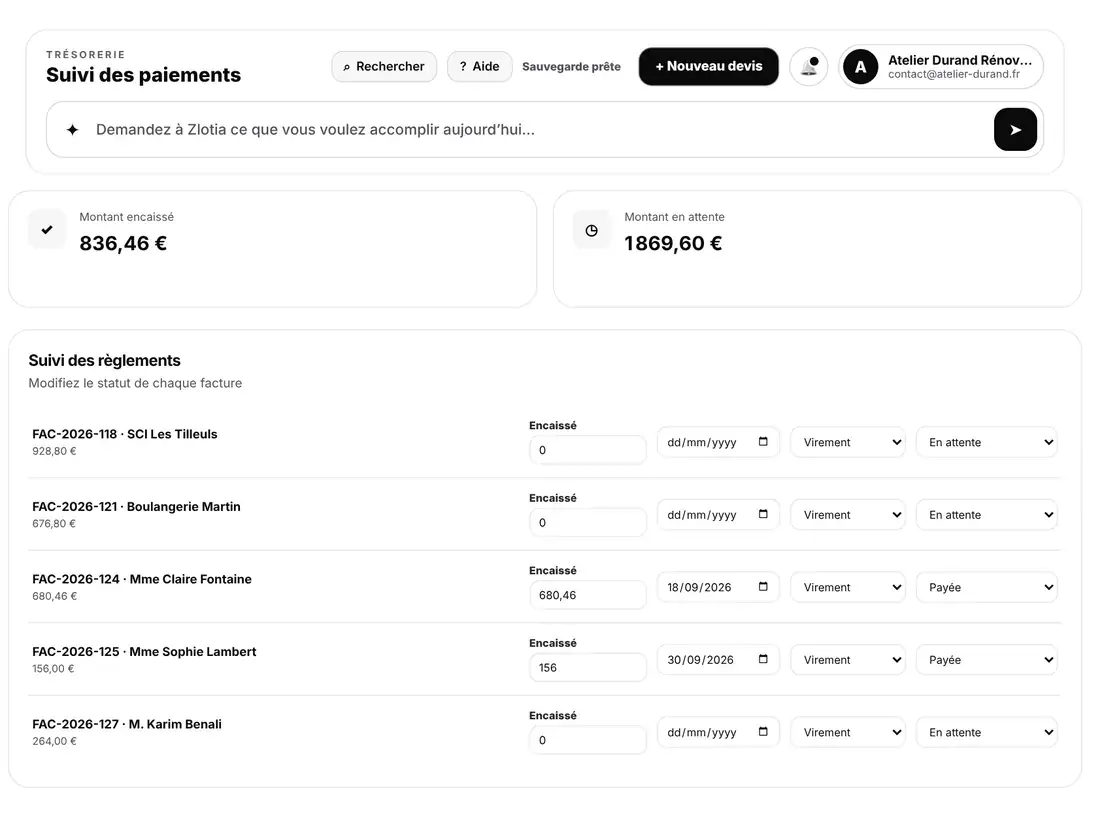1100x820 pixels.
Task: Open calendar picker for FAC-2026-124 date
Action: 763,587
